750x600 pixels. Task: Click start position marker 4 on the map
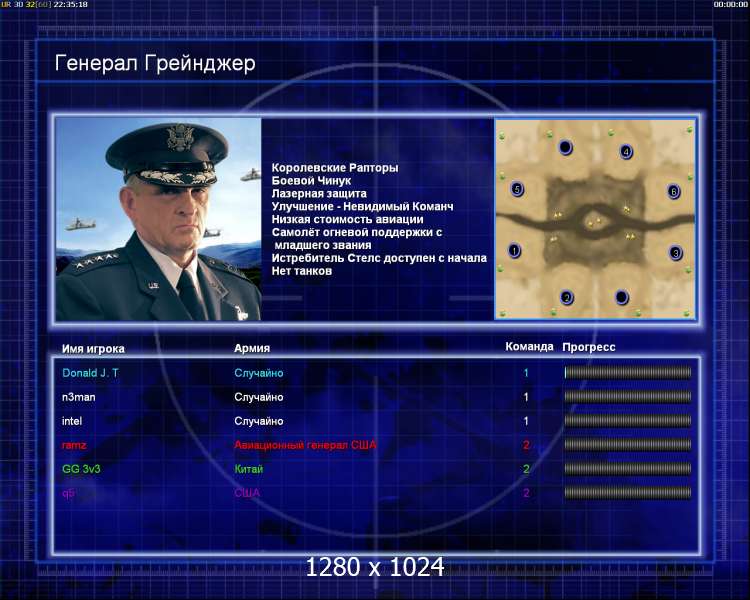[626, 152]
